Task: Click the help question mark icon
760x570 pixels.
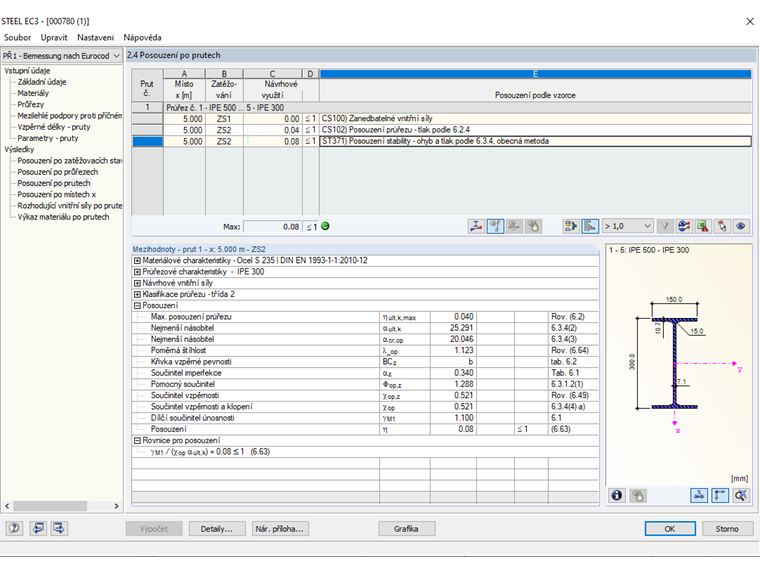Action: click(15, 528)
